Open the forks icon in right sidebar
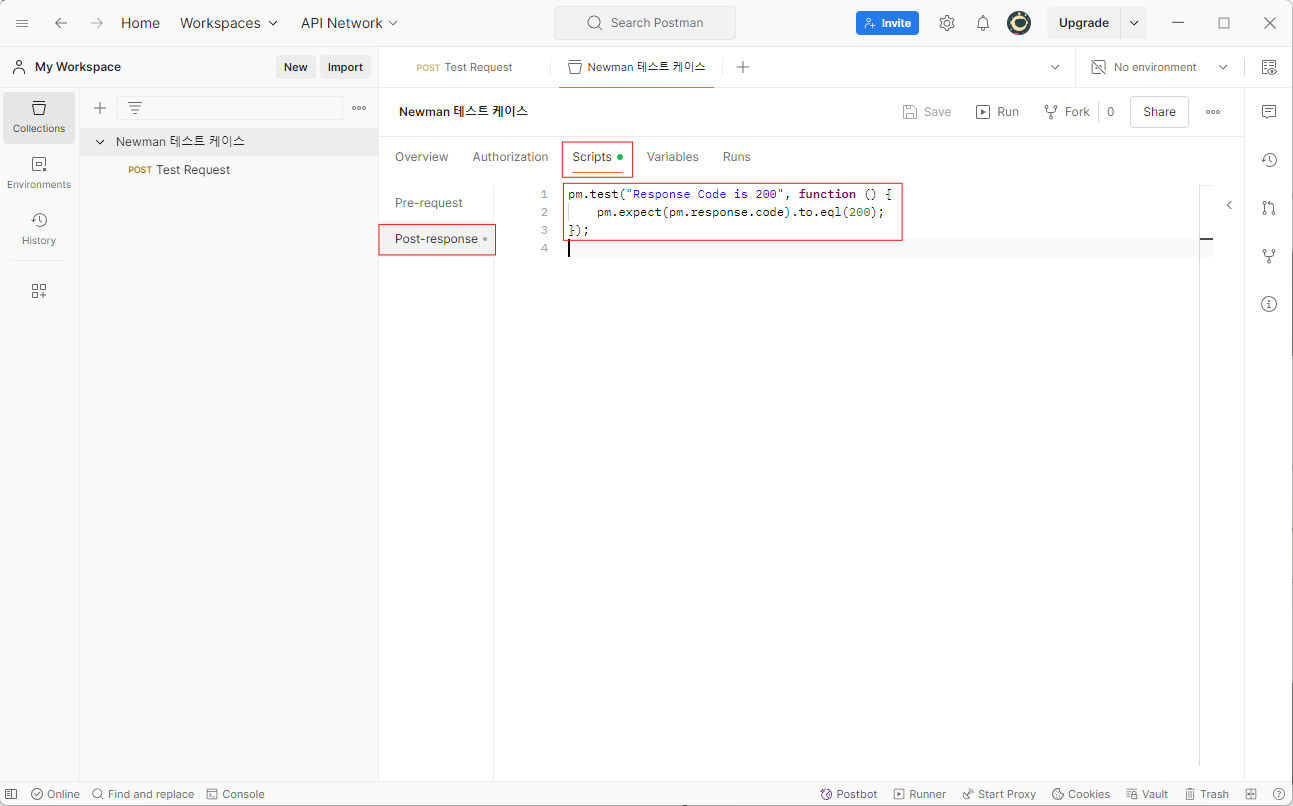Screen dimensions: 1293x806 pyautogui.click(x=1269, y=256)
